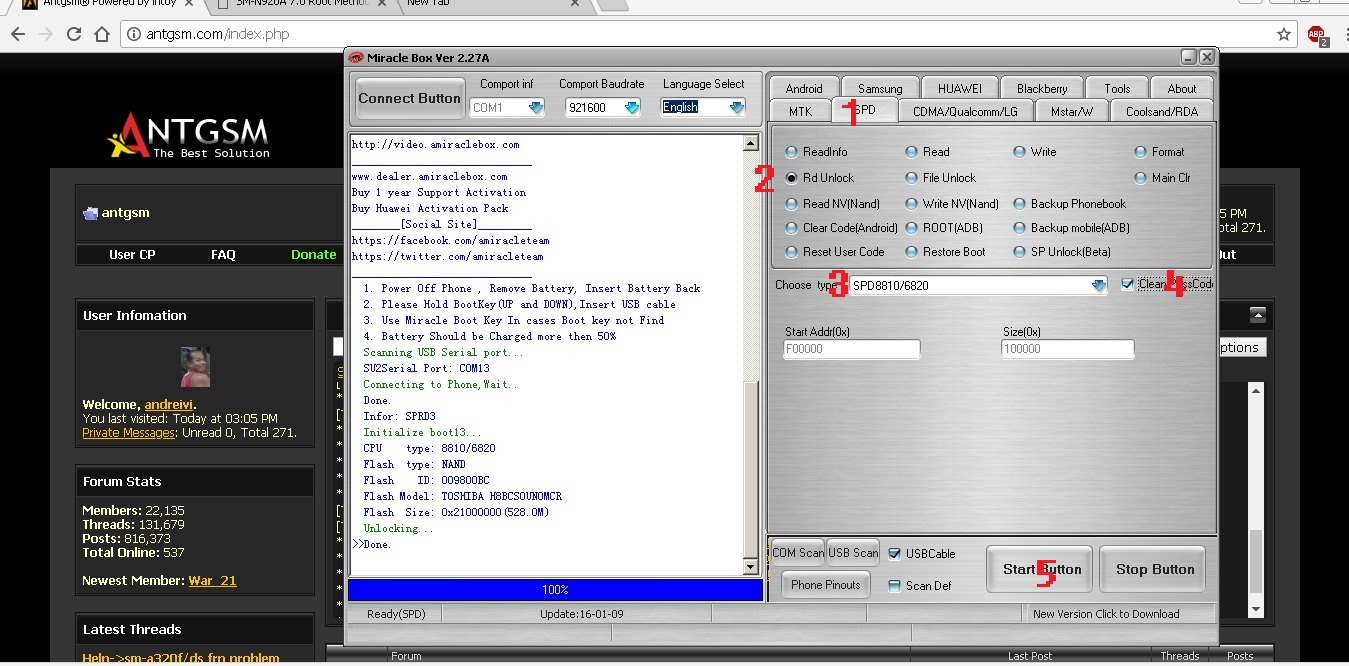
Task: Click the log panel scroll down arrow
Action: tap(751, 568)
